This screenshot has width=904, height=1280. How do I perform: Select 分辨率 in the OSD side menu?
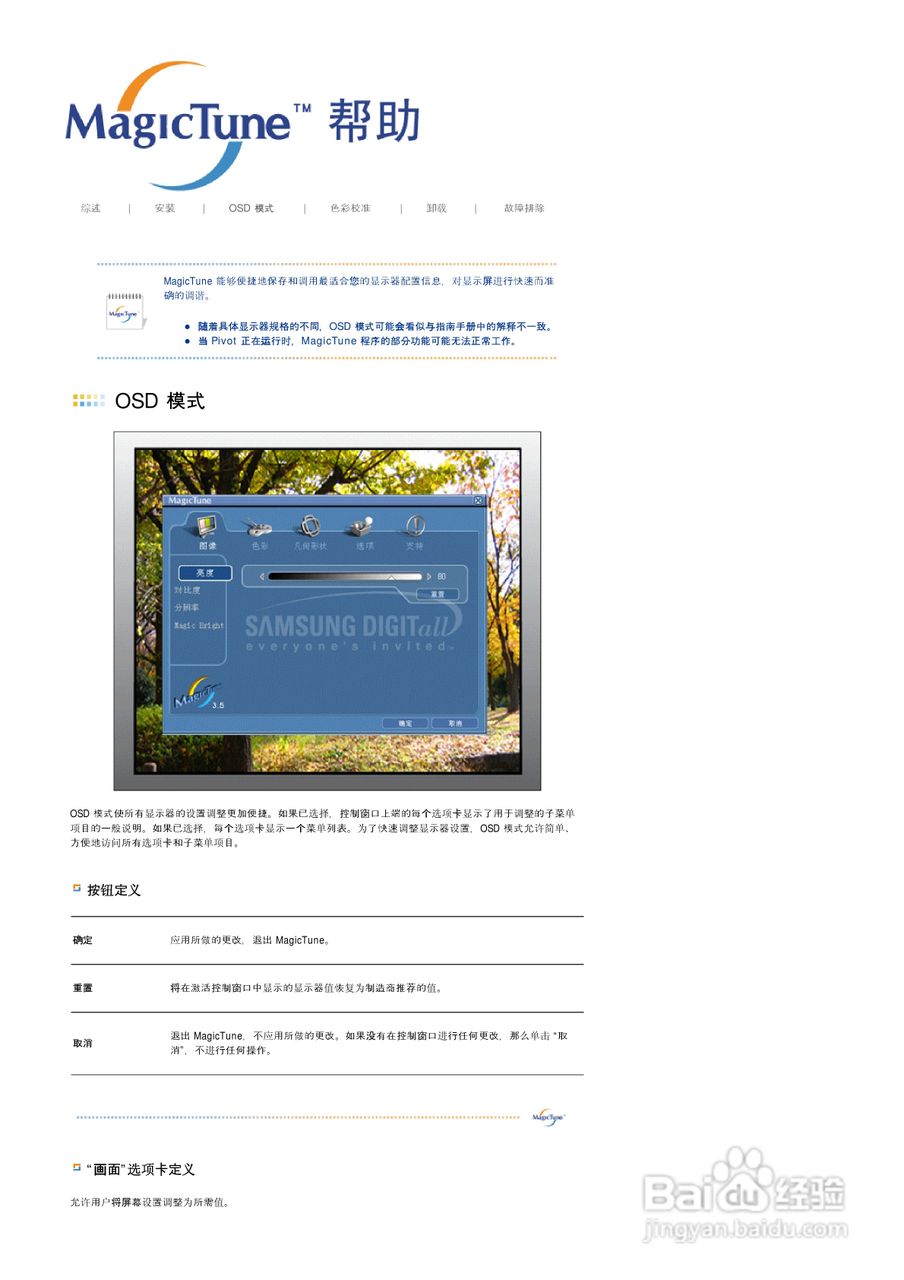187,607
